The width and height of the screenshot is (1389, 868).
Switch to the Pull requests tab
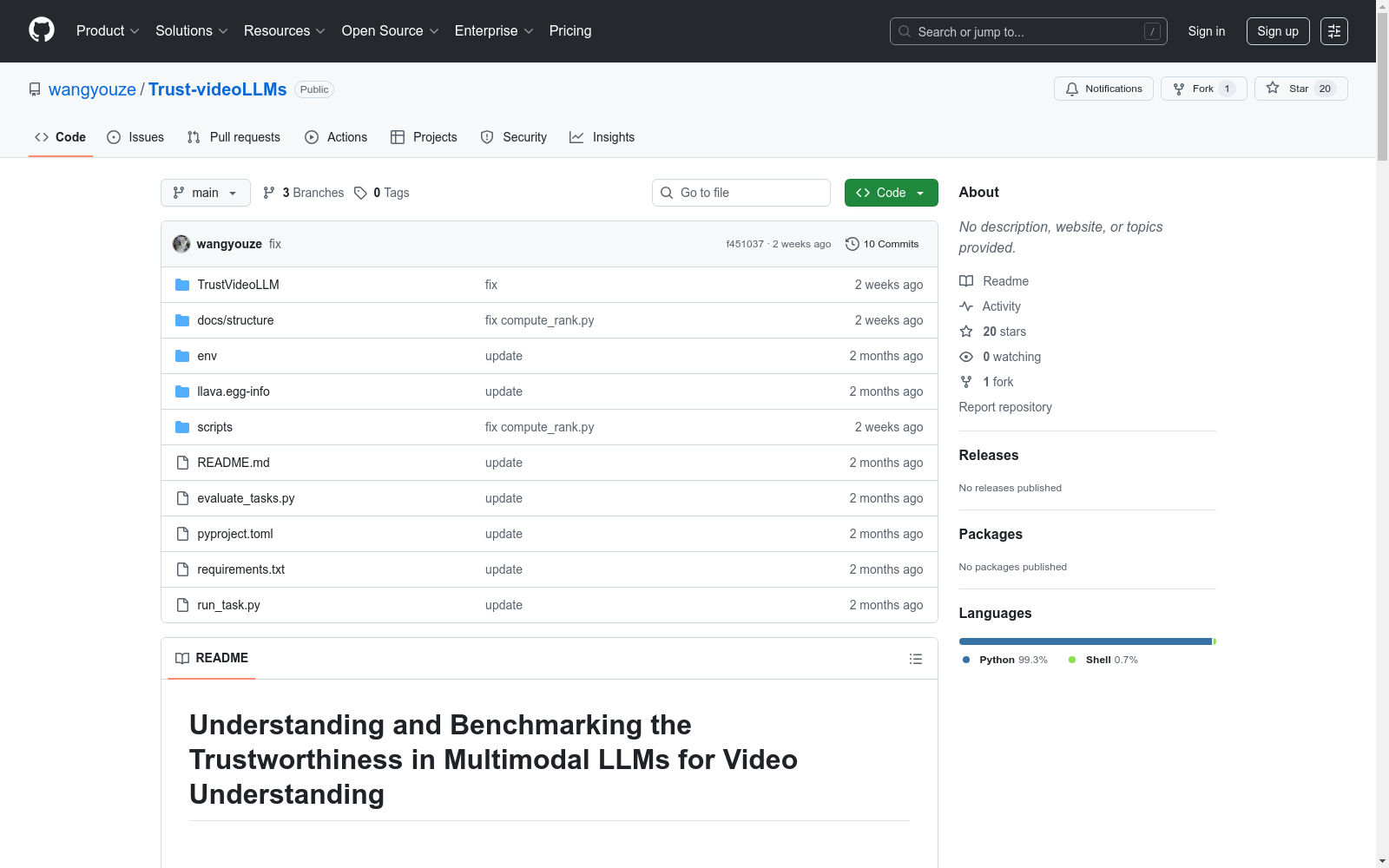tap(234, 137)
